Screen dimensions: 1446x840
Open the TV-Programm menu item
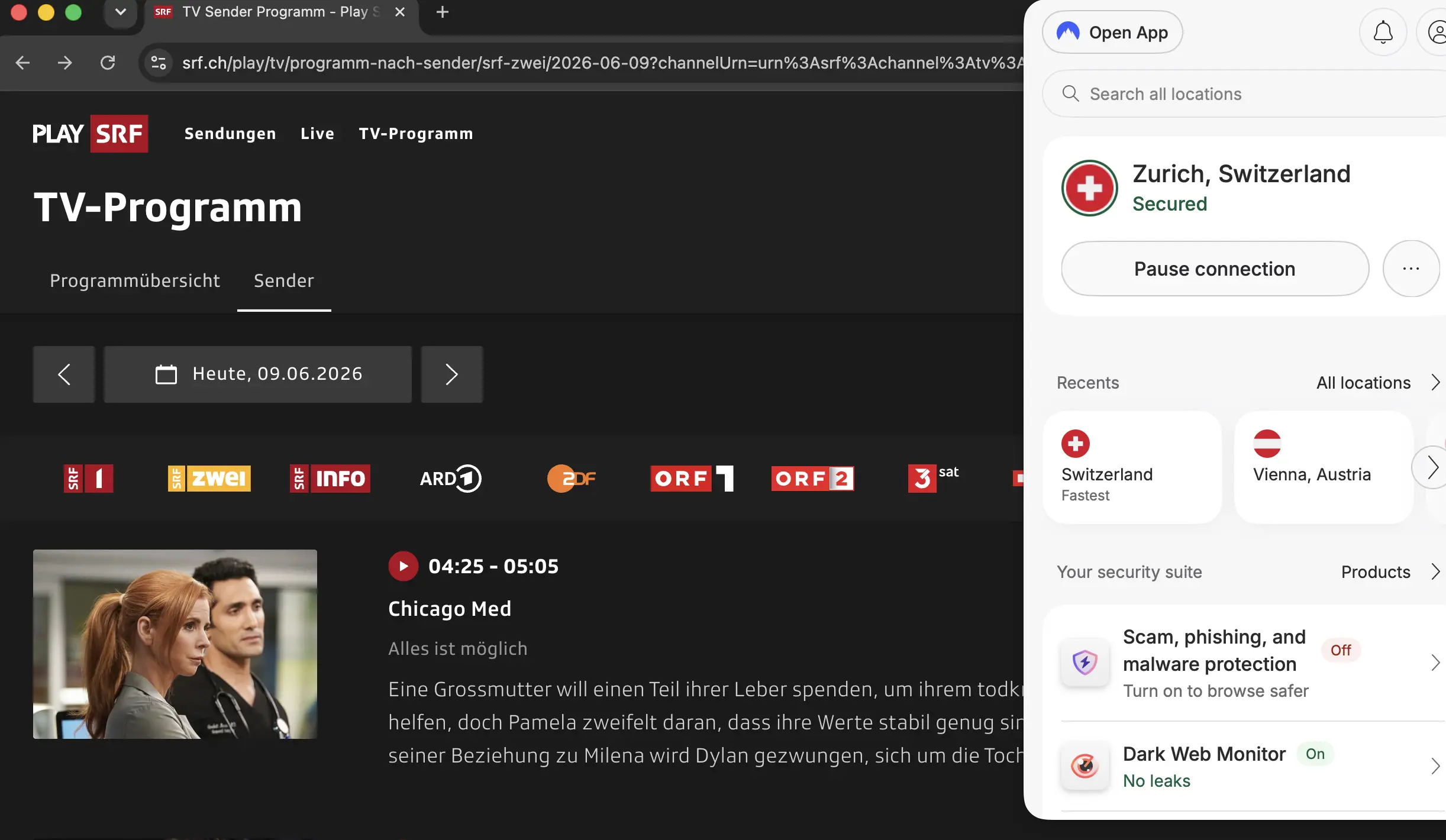click(x=416, y=134)
